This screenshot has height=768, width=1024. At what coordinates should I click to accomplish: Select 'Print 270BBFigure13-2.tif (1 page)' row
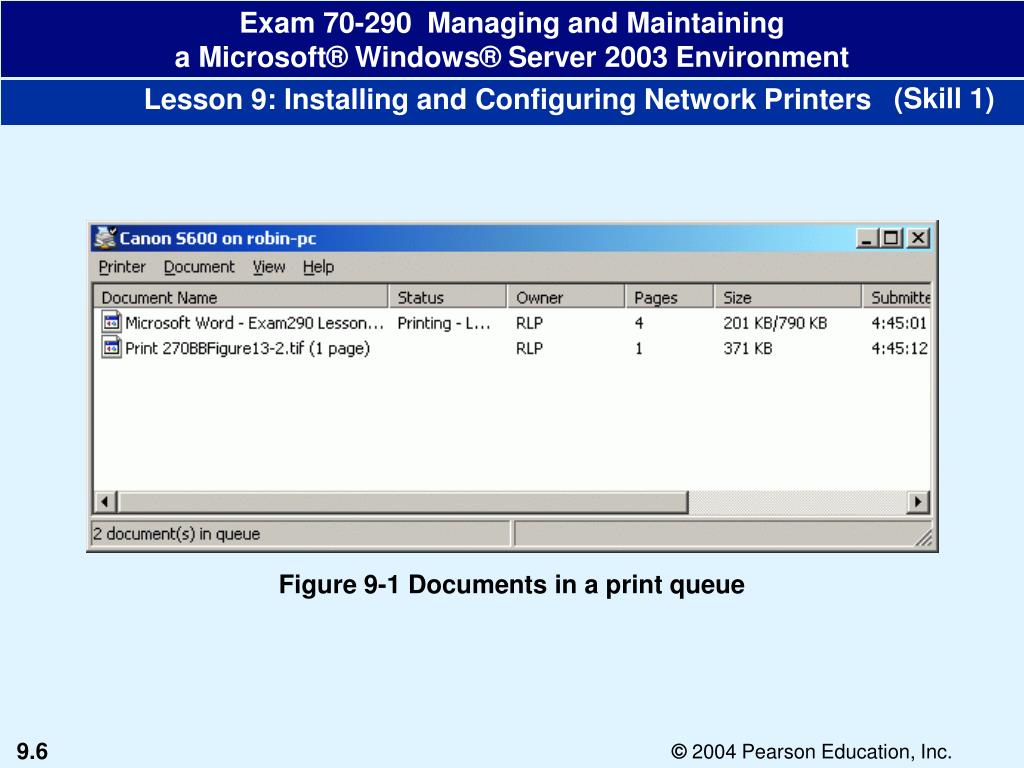[x=513, y=348]
